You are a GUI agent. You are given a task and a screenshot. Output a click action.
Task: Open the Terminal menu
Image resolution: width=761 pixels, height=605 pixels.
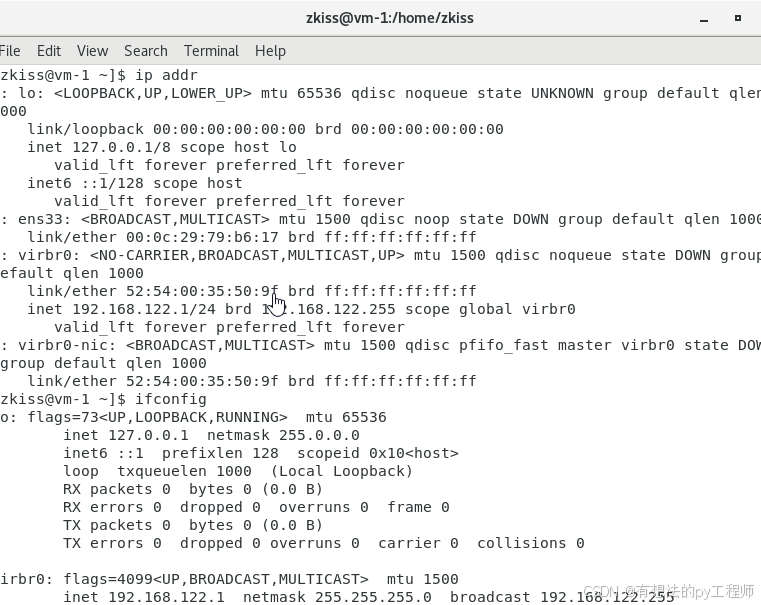pos(211,51)
